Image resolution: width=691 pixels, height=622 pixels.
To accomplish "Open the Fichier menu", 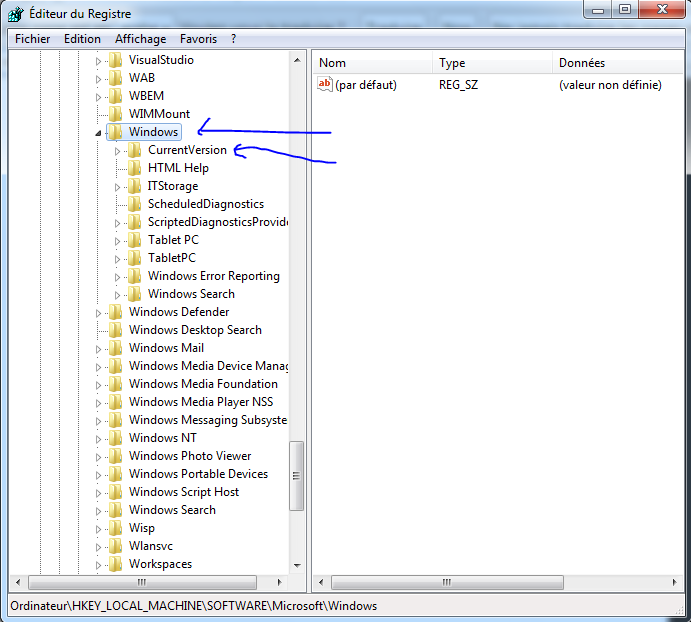I will point(33,39).
